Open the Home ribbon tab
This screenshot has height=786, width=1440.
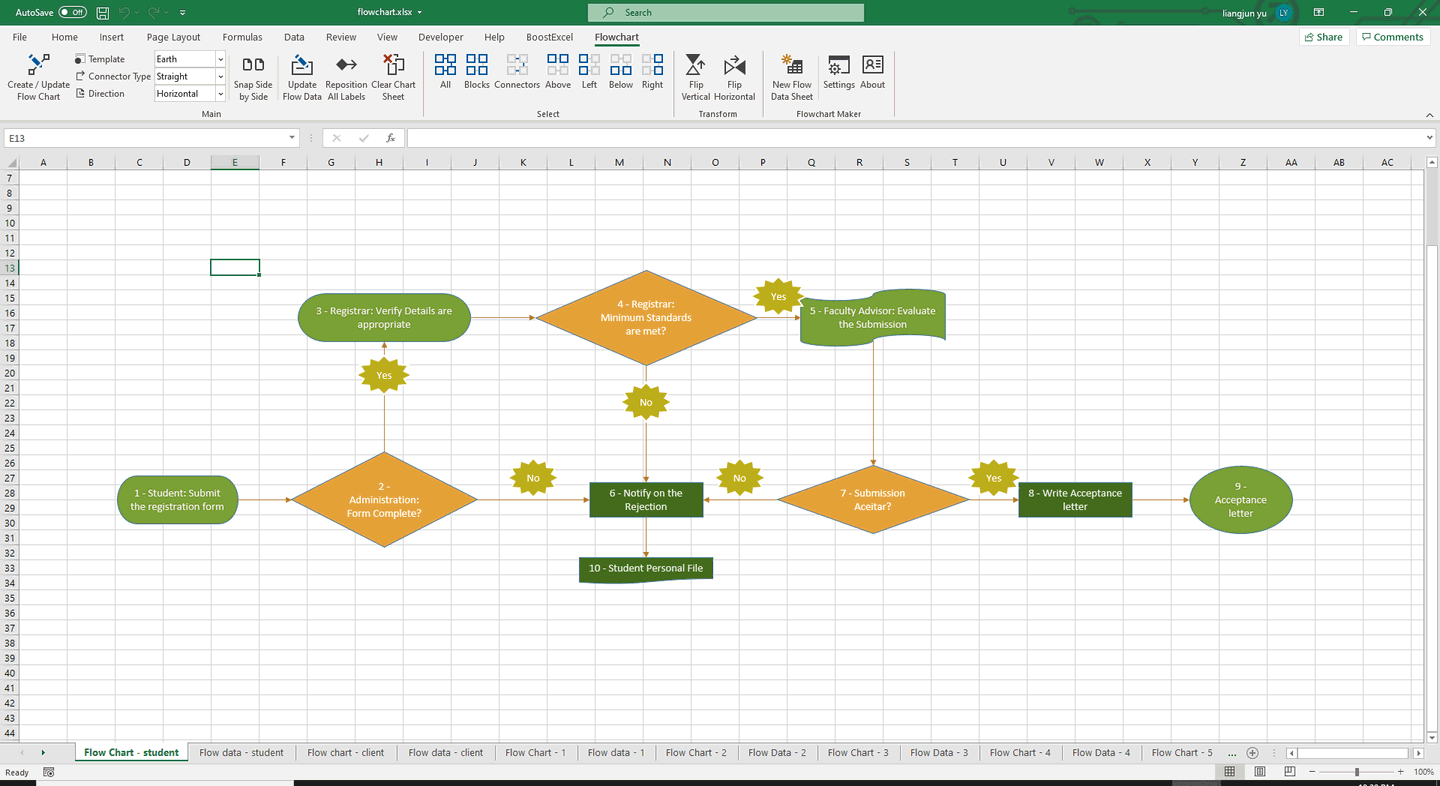tap(64, 37)
